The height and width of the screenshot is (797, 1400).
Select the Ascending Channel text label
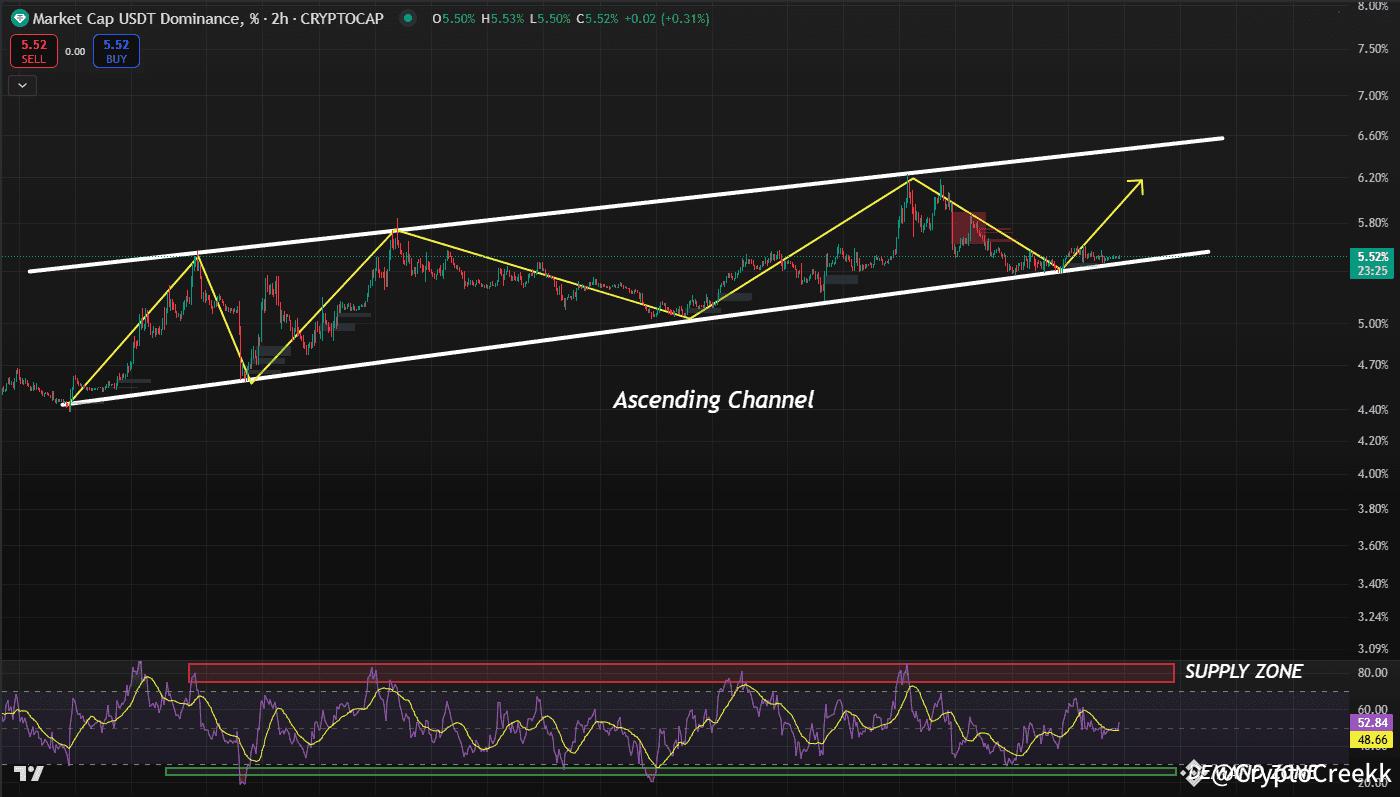click(x=713, y=400)
